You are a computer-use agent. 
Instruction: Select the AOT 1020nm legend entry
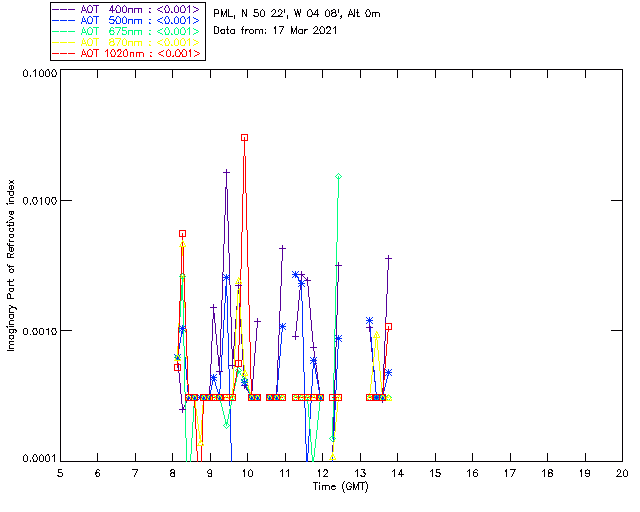coord(126,53)
